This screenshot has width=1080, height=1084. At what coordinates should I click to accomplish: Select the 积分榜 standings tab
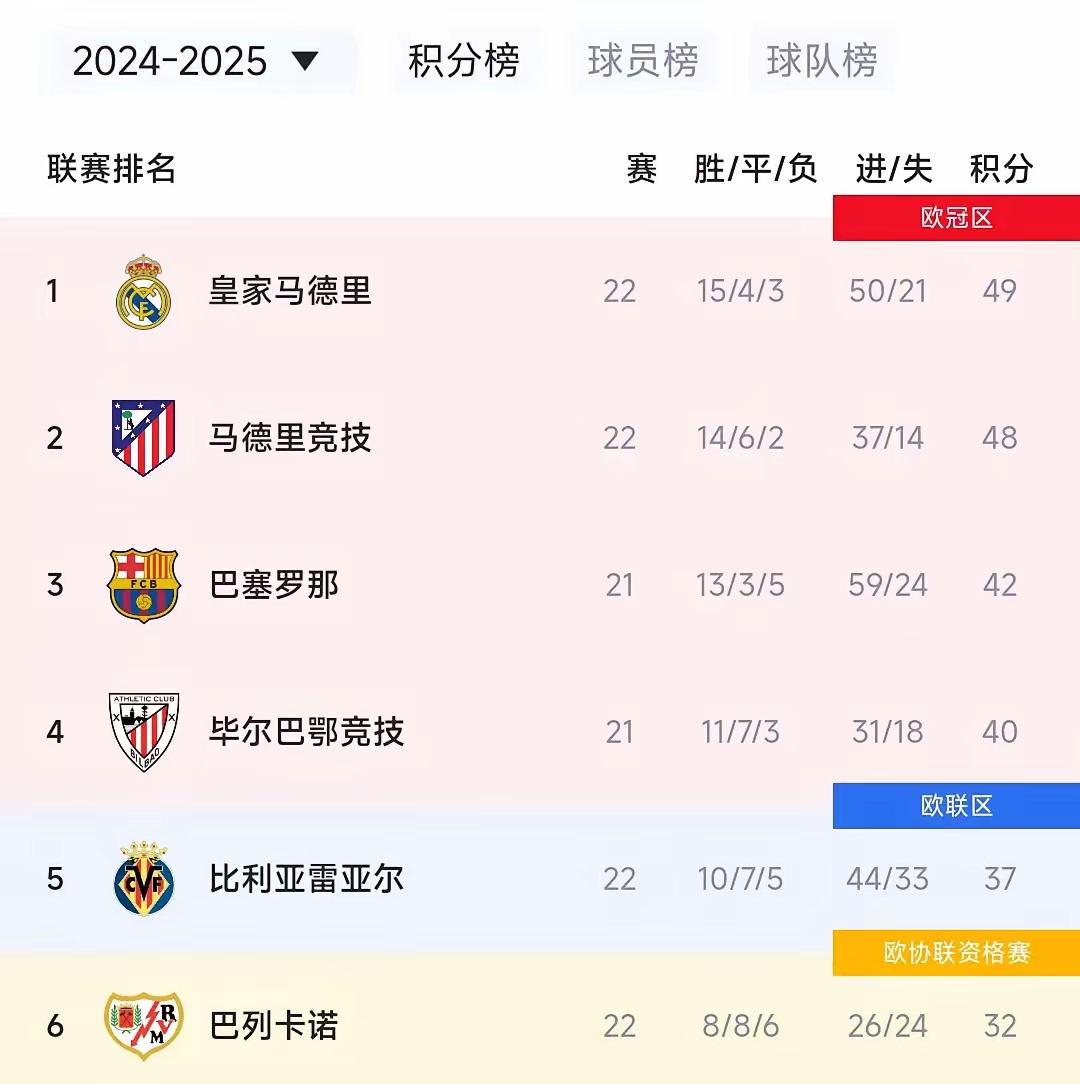point(465,62)
